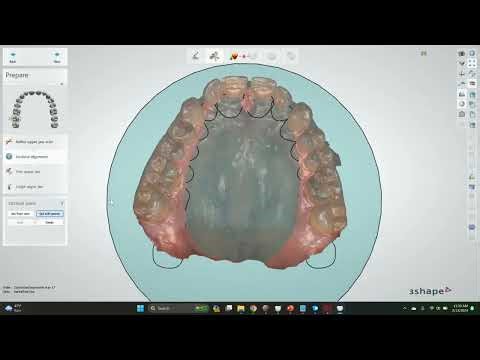Click the highlighted Set with points button

pyautogui.click(x=50, y=214)
